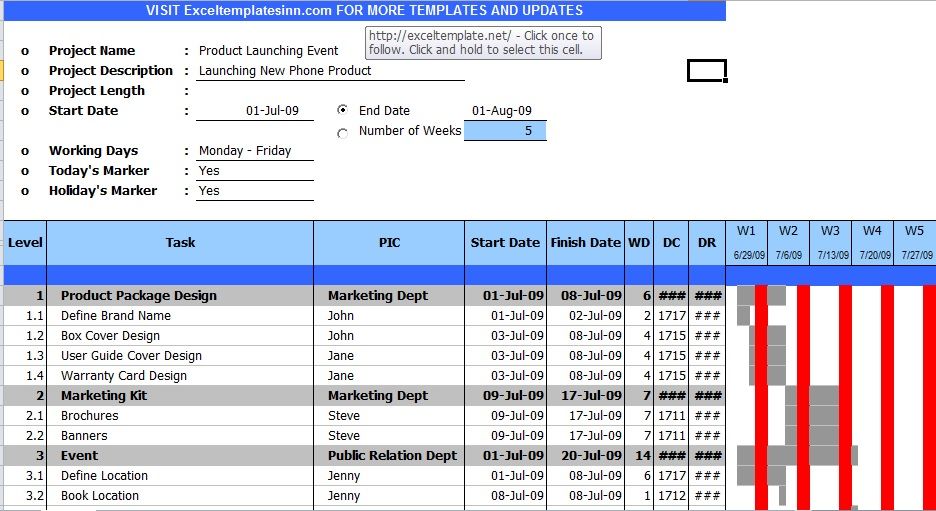The height and width of the screenshot is (511, 936).
Task: Select the Book Location task
Action: (x=180, y=495)
